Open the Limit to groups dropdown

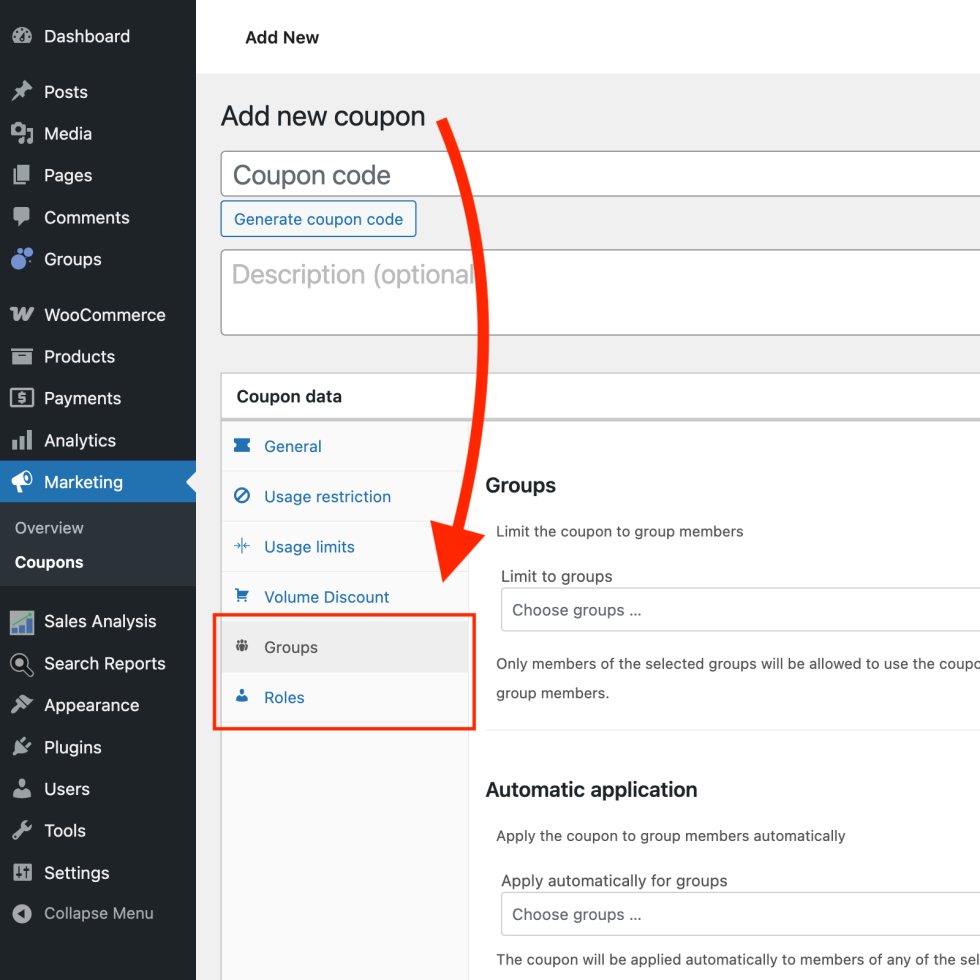tap(740, 610)
